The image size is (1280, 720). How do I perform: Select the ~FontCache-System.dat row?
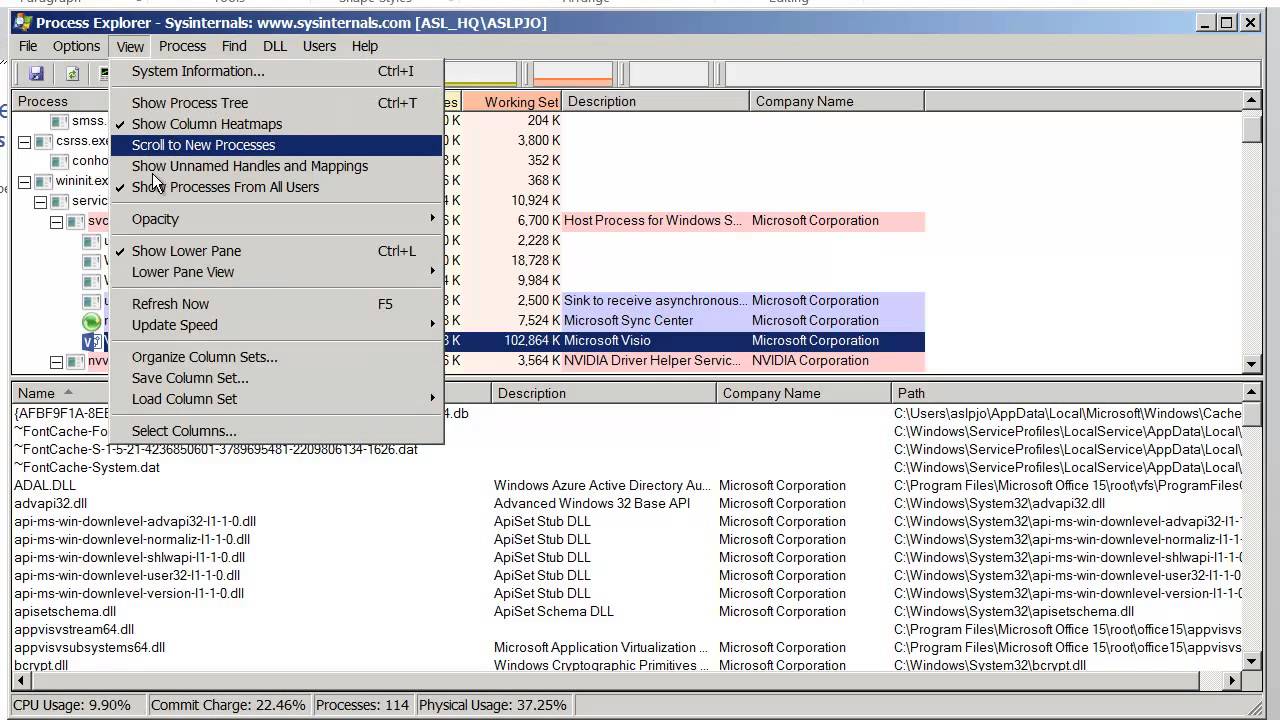point(627,467)
